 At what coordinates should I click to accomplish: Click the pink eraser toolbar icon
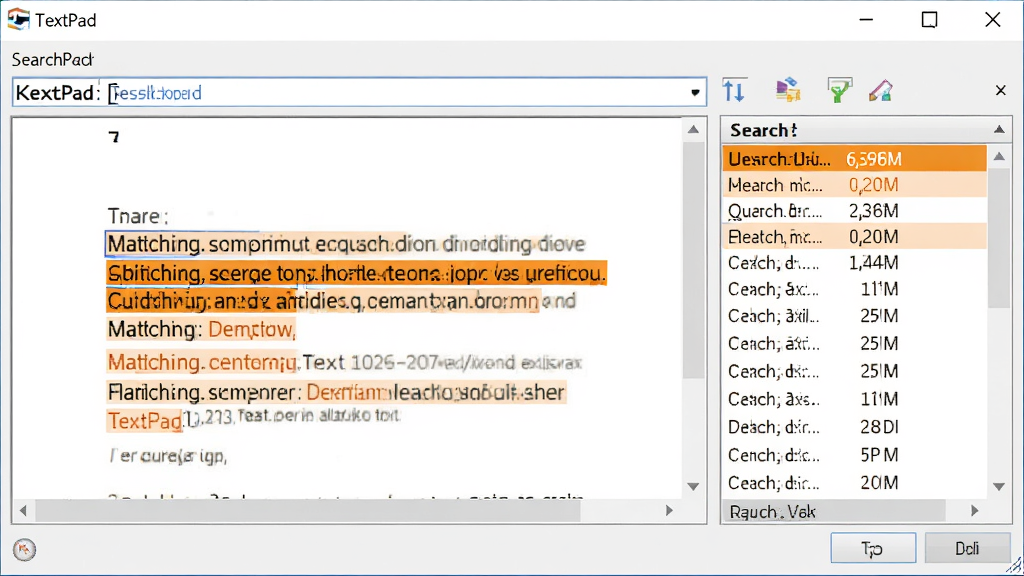880,91
